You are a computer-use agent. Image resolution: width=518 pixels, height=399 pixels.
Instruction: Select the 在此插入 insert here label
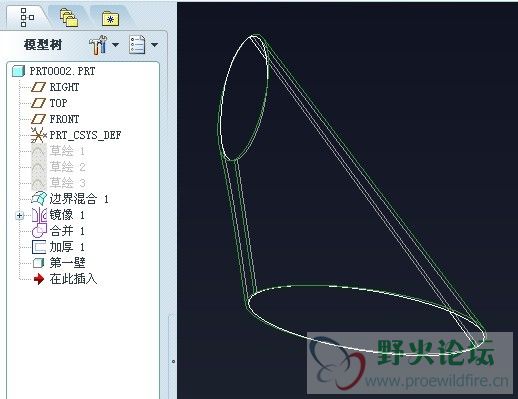(73, 279)
